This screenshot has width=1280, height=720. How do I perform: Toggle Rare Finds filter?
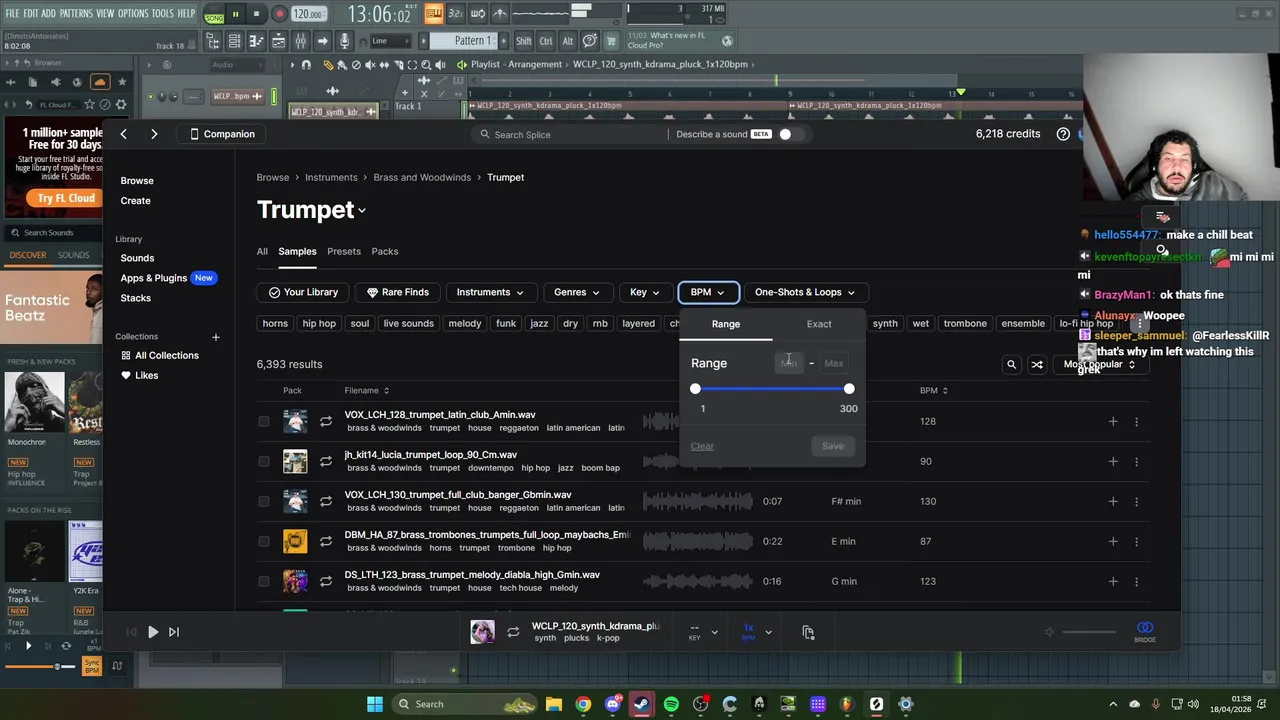click(397, 292)
